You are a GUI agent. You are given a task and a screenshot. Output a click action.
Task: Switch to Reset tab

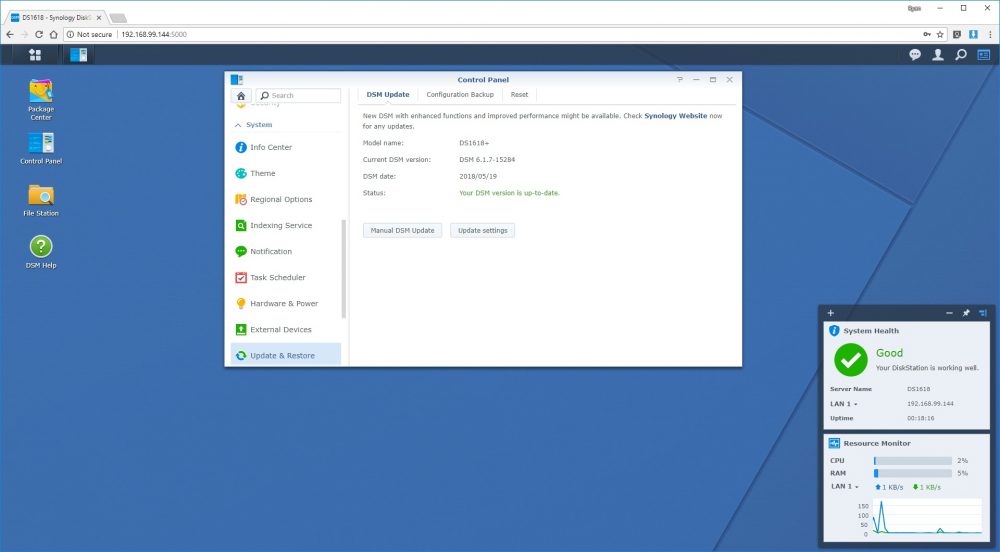519,94
